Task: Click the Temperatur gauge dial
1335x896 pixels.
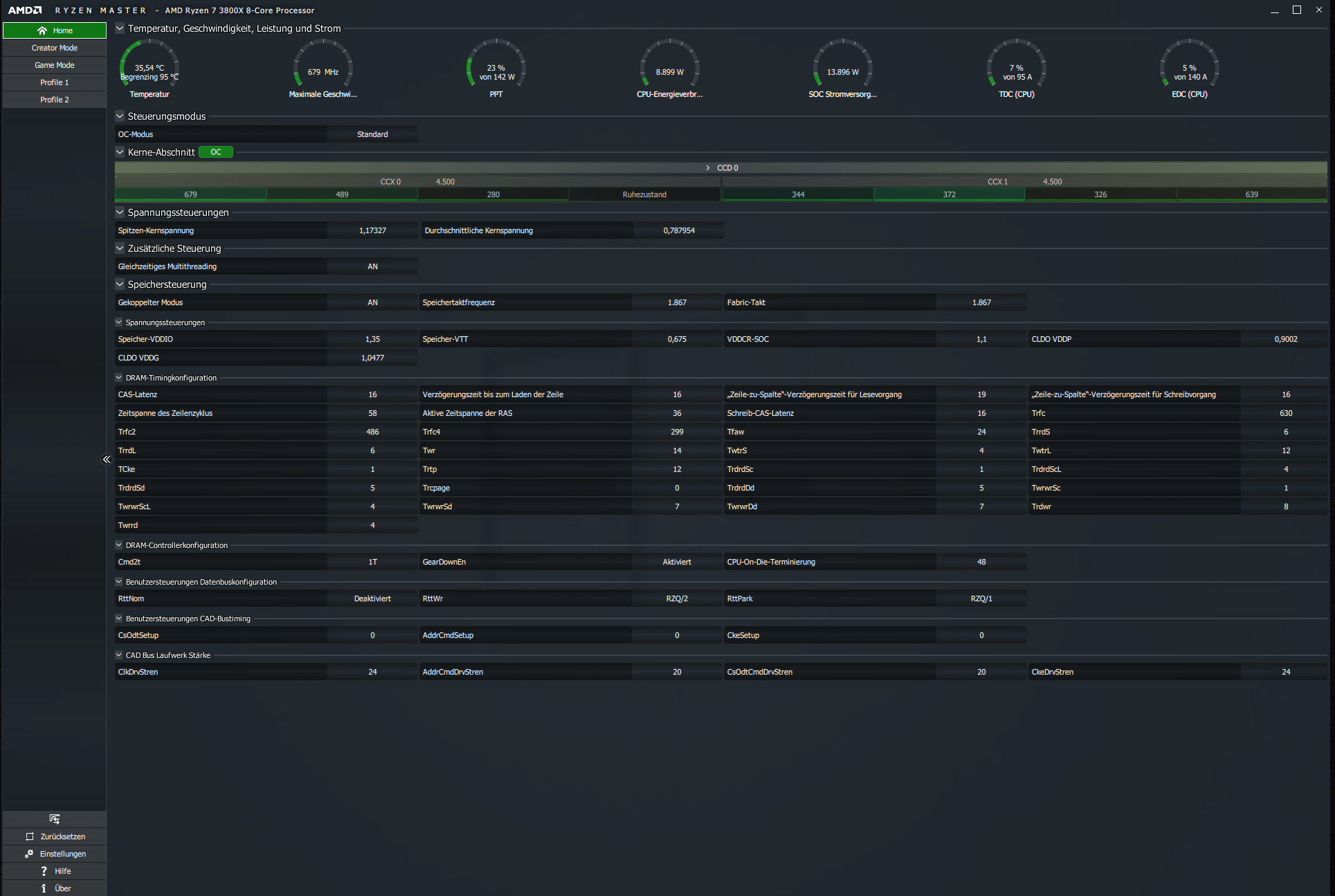Action: (x=149, y=69)
